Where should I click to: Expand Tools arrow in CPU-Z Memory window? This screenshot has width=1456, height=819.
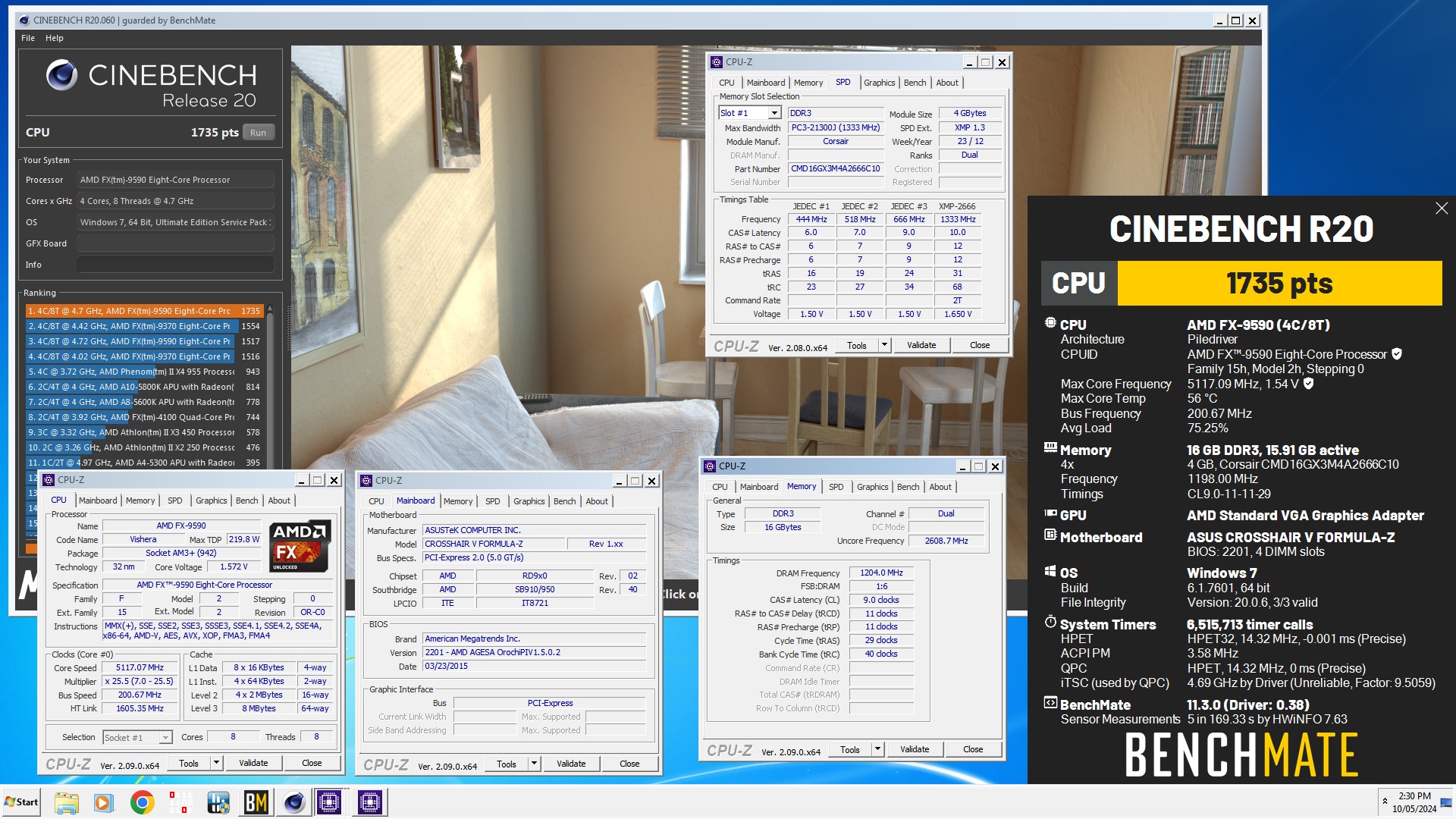pyautogui.click(x=877, y=749)
